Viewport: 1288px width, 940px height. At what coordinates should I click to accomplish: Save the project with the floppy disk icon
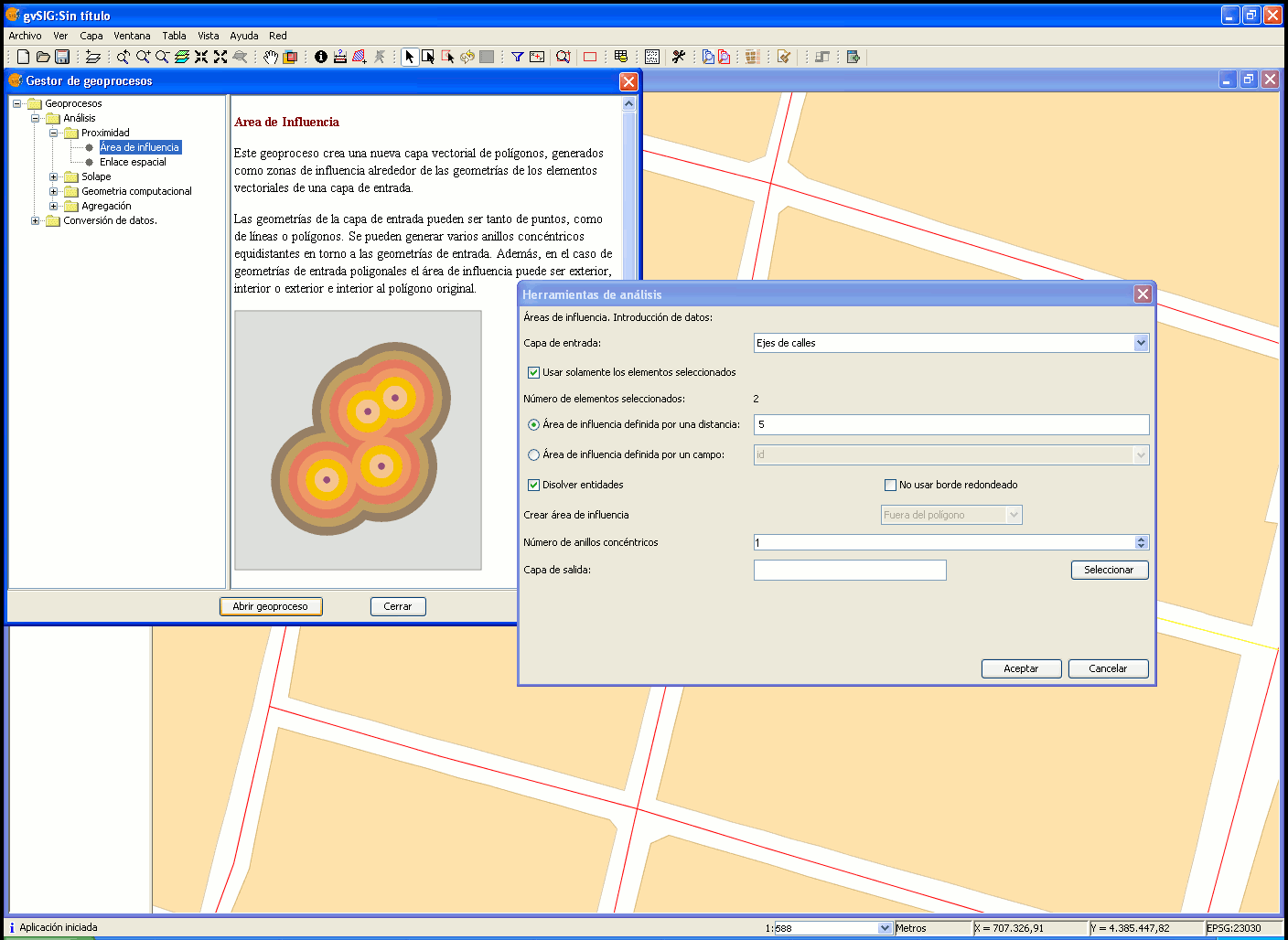(x=62, y=57)
